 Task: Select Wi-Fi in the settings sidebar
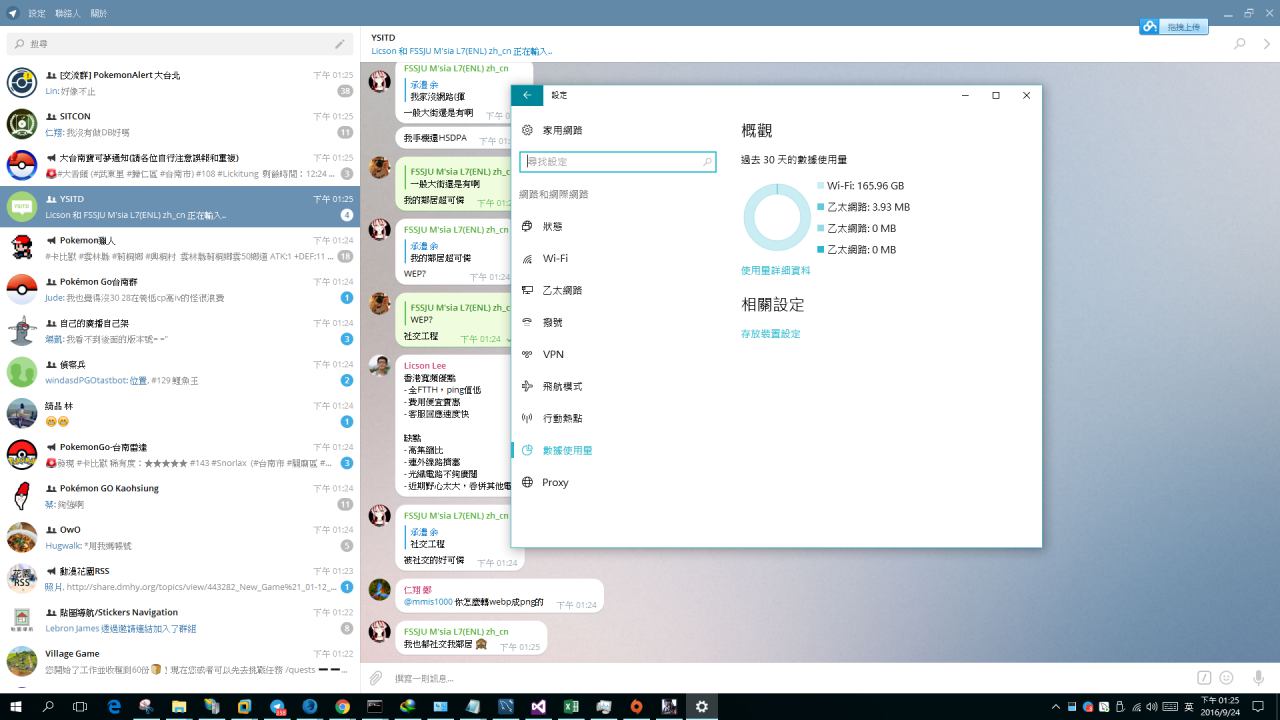pyautogui.click(x=555, y=258)
